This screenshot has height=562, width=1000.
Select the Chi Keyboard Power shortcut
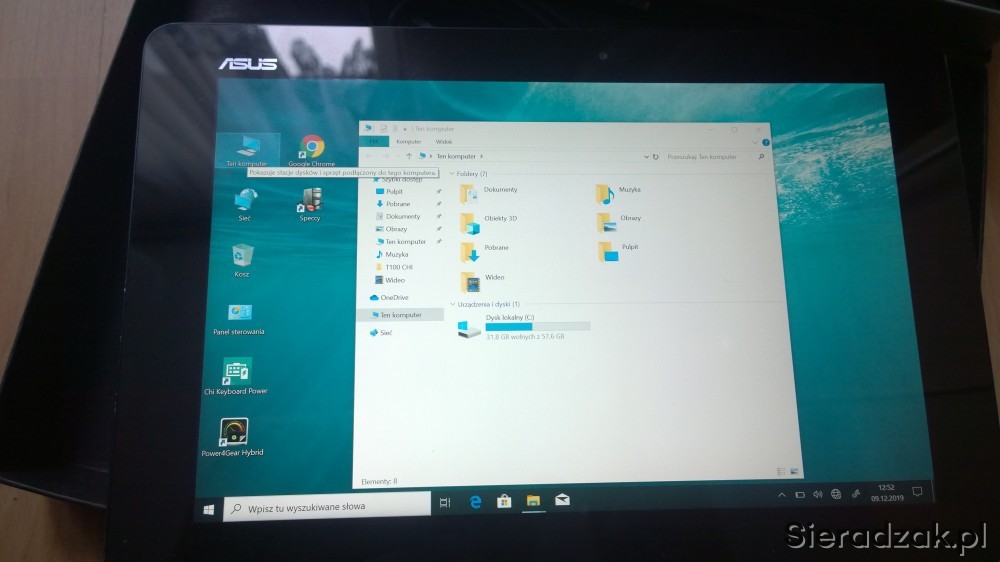pos(236,376)
